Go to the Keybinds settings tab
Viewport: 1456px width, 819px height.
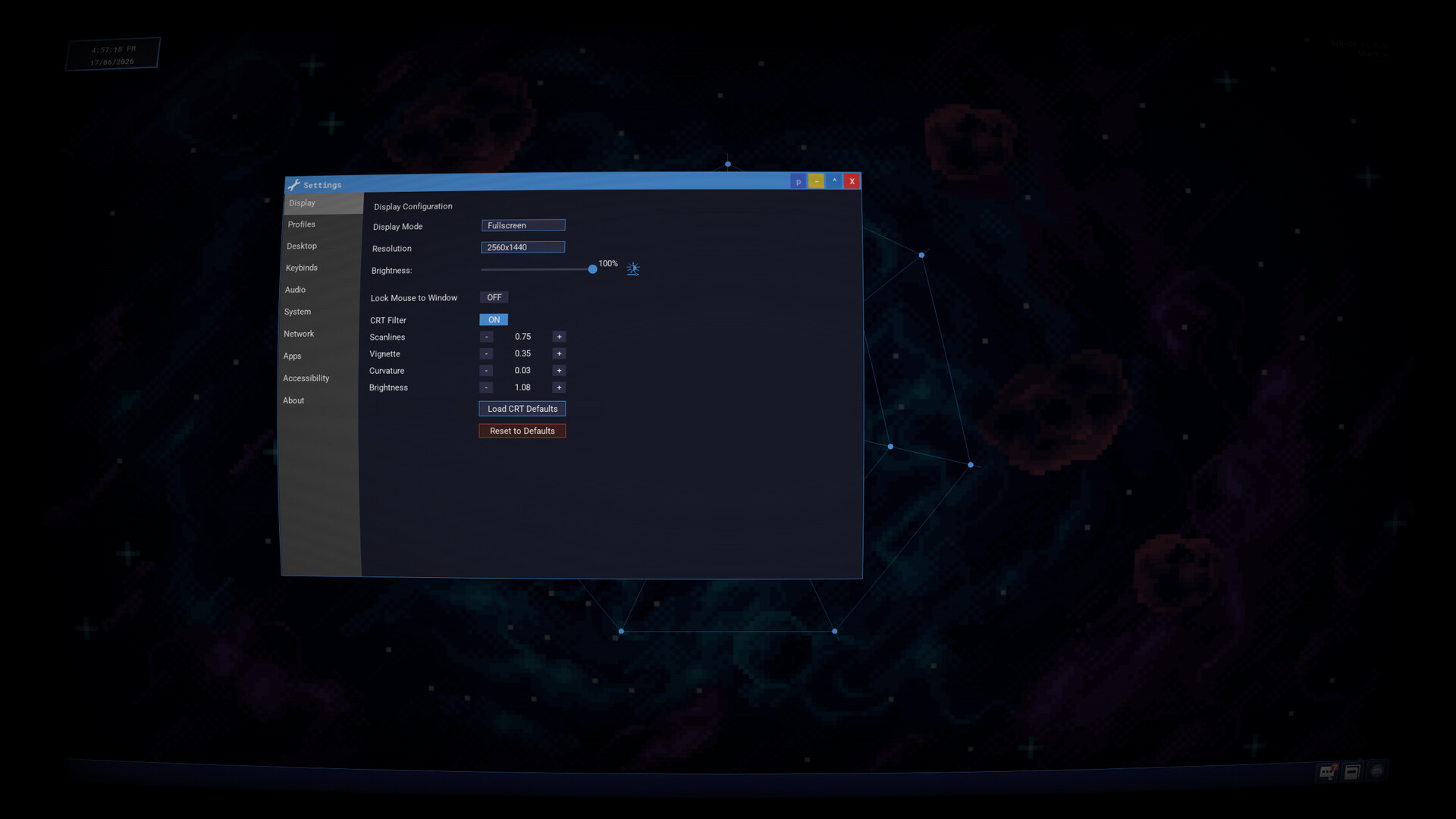click(322, 268)
